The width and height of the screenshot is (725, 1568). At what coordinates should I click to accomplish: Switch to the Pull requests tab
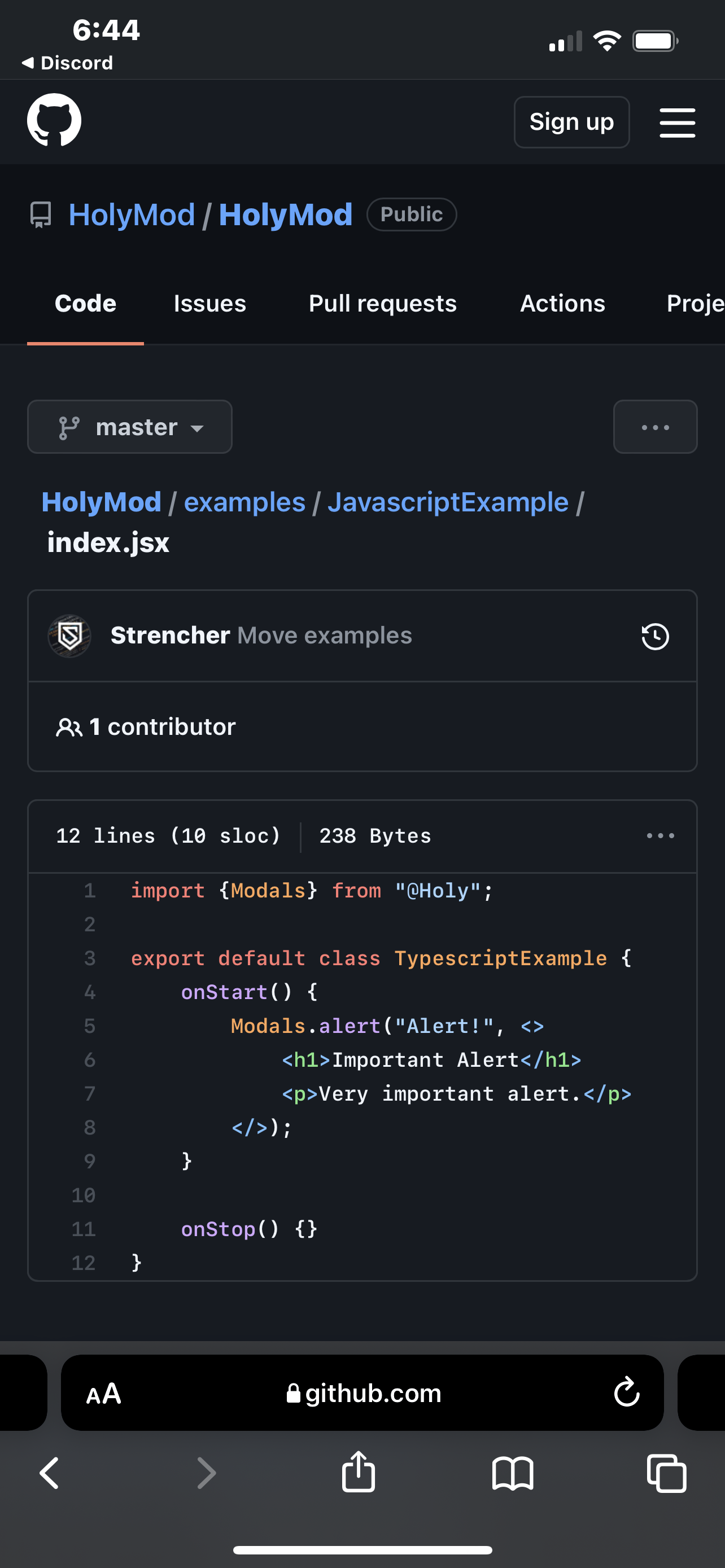(382, 303)
